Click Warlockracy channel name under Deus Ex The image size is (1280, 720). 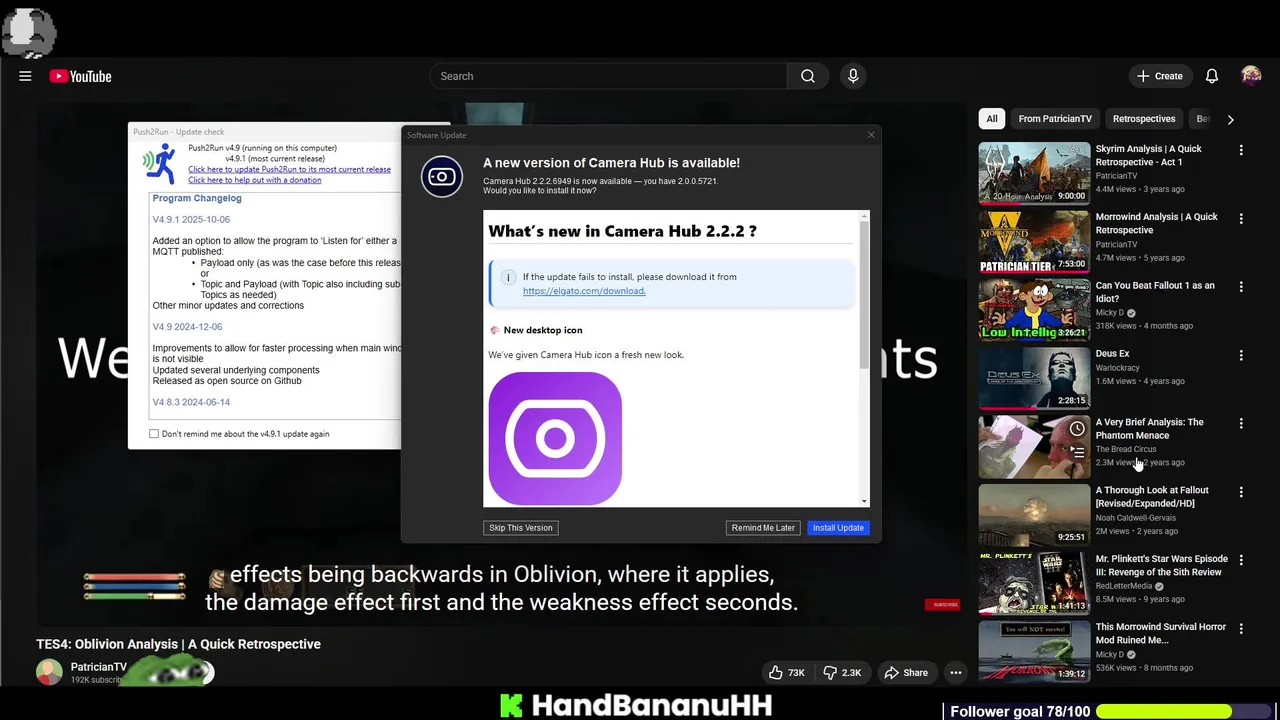coord(1117,368)
